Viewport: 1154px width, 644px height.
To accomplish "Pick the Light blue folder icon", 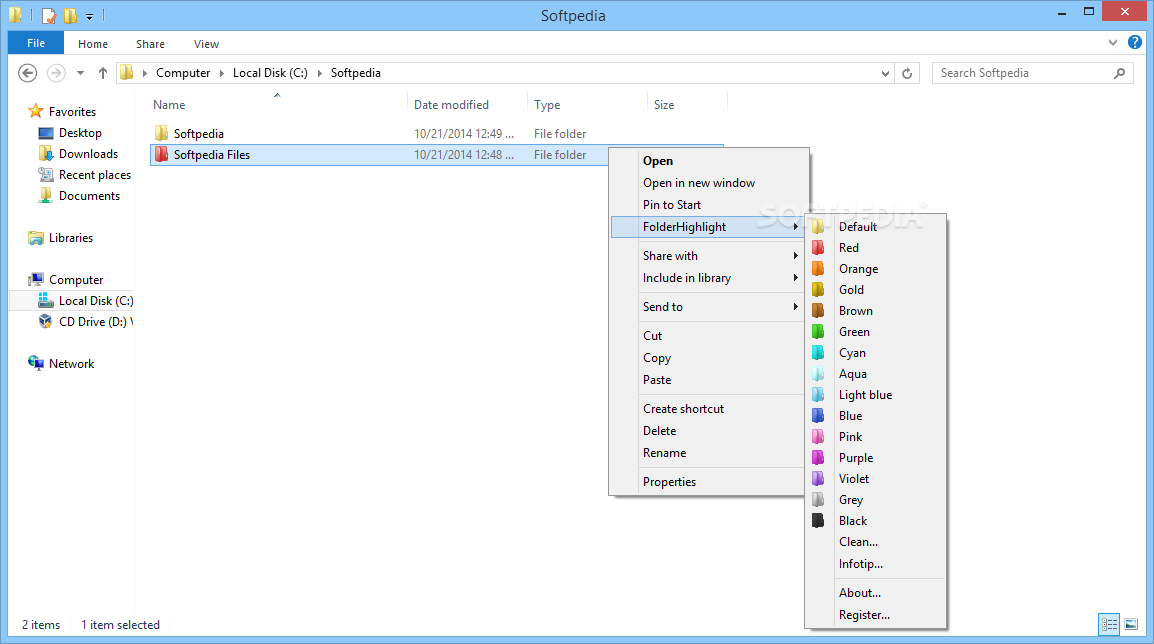I will [x=818, y=394].
